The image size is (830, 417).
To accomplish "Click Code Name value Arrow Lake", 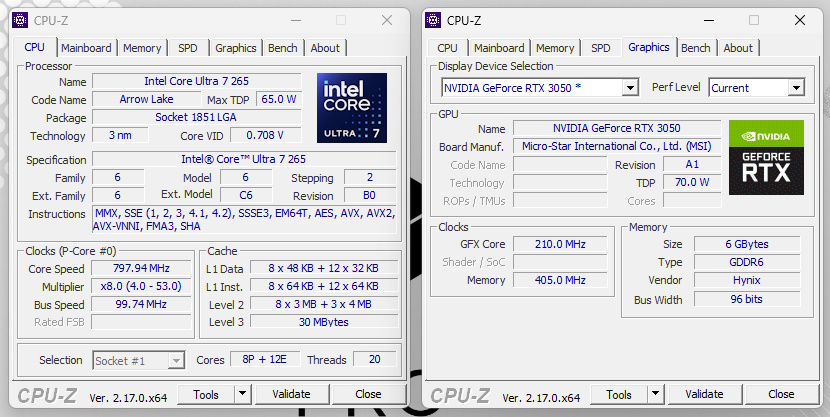I will point(146,99).
